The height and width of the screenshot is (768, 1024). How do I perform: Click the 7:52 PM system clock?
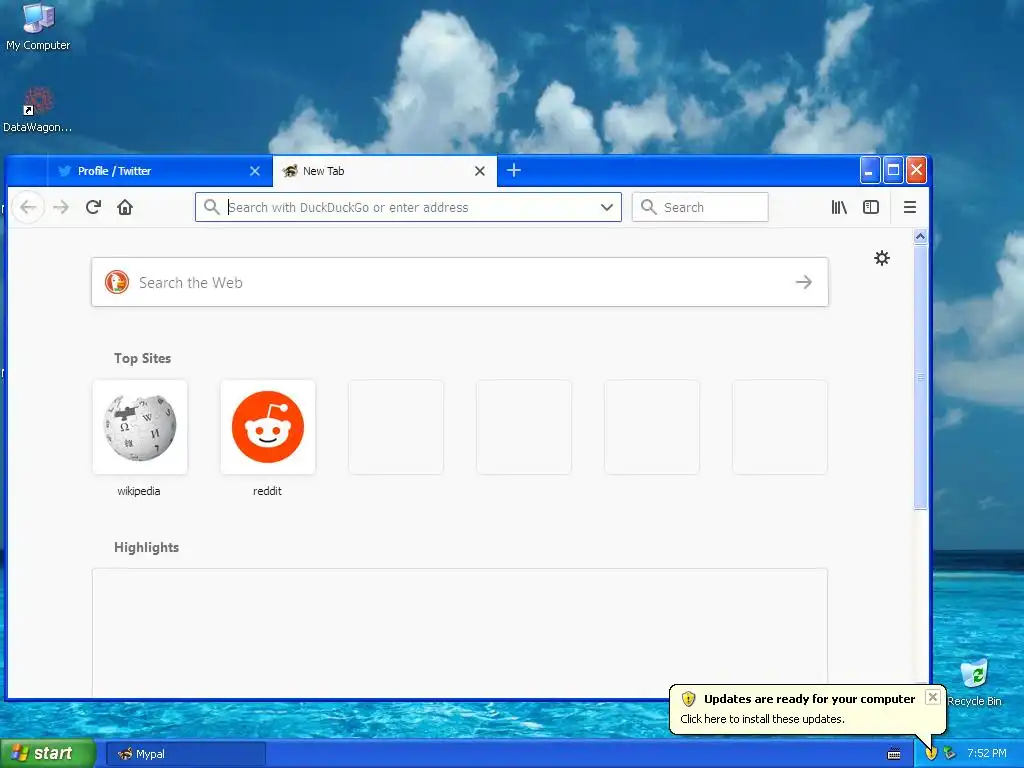click(x=987, y=754)
